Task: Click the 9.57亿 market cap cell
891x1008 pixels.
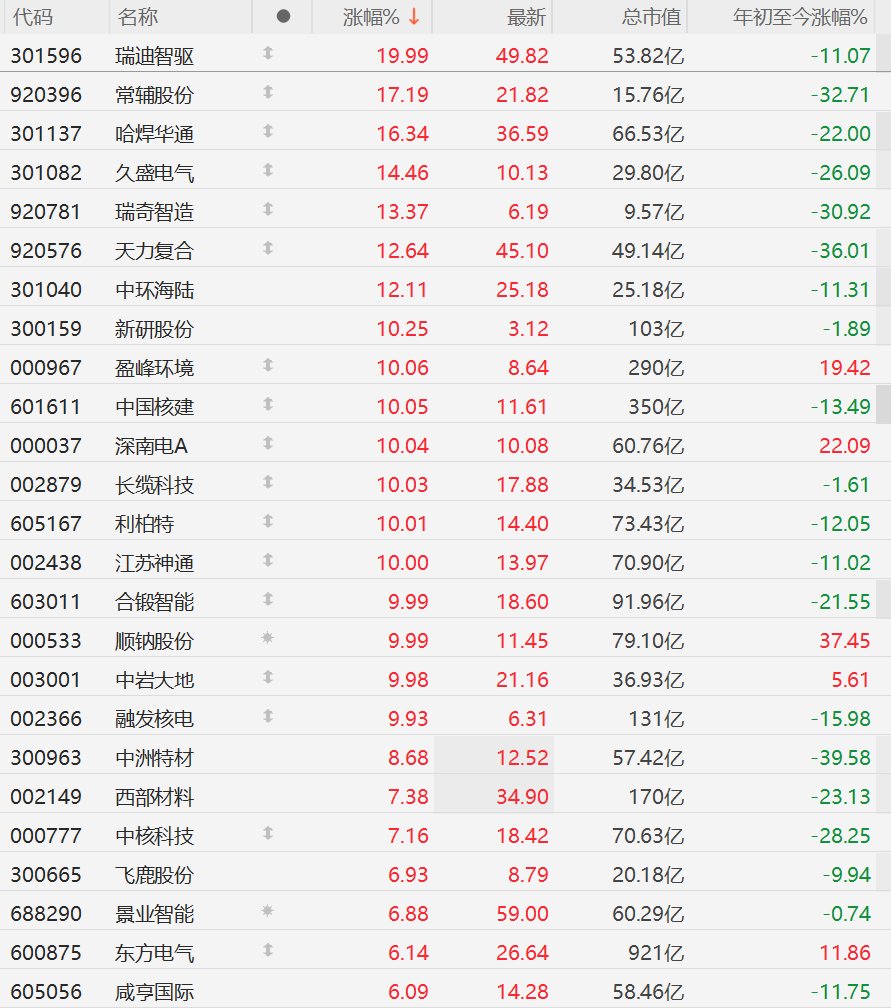Action: pyautogui.click(x=654, y=212)
